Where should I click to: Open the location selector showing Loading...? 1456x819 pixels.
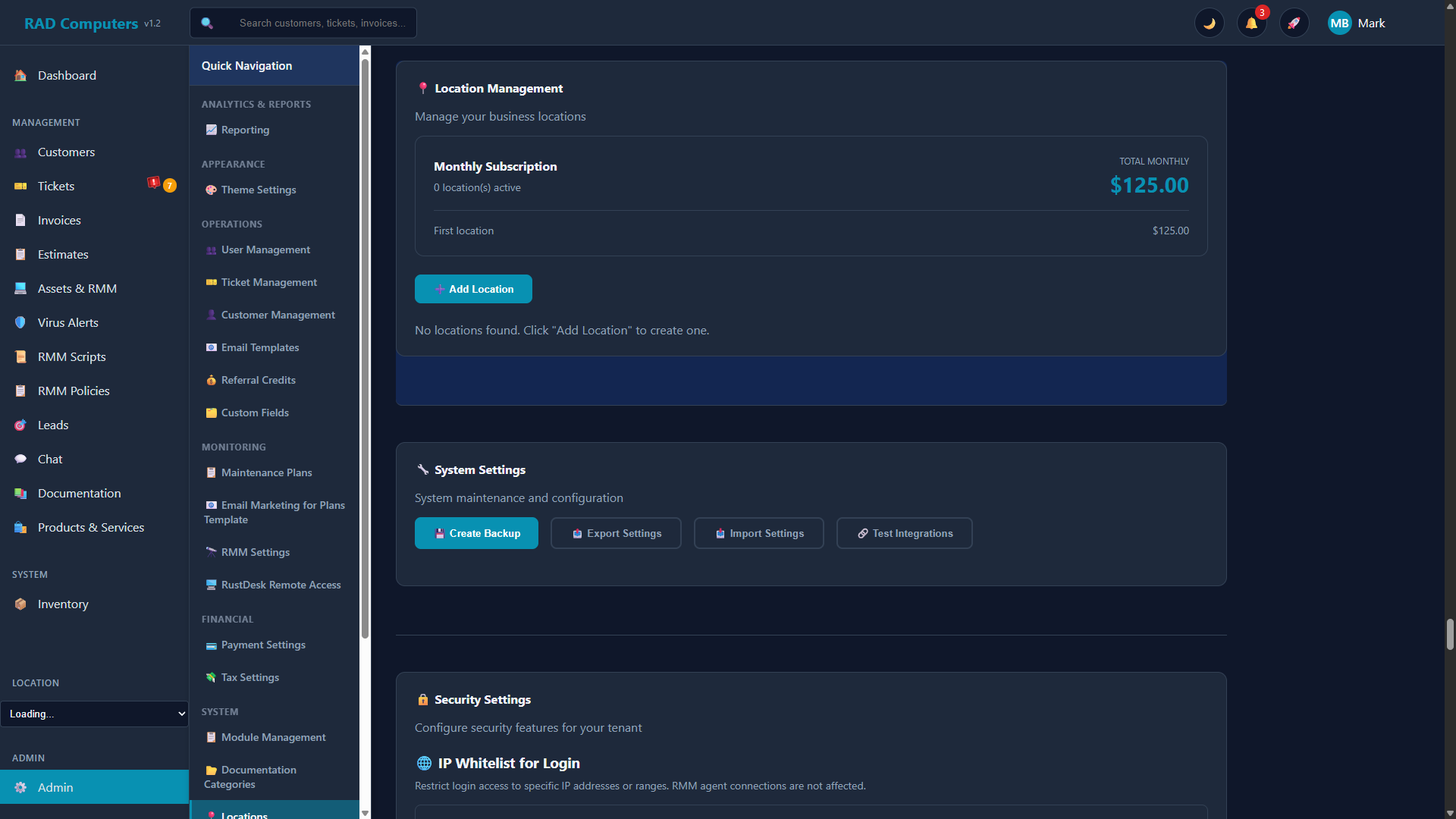(x=95, y=714)
